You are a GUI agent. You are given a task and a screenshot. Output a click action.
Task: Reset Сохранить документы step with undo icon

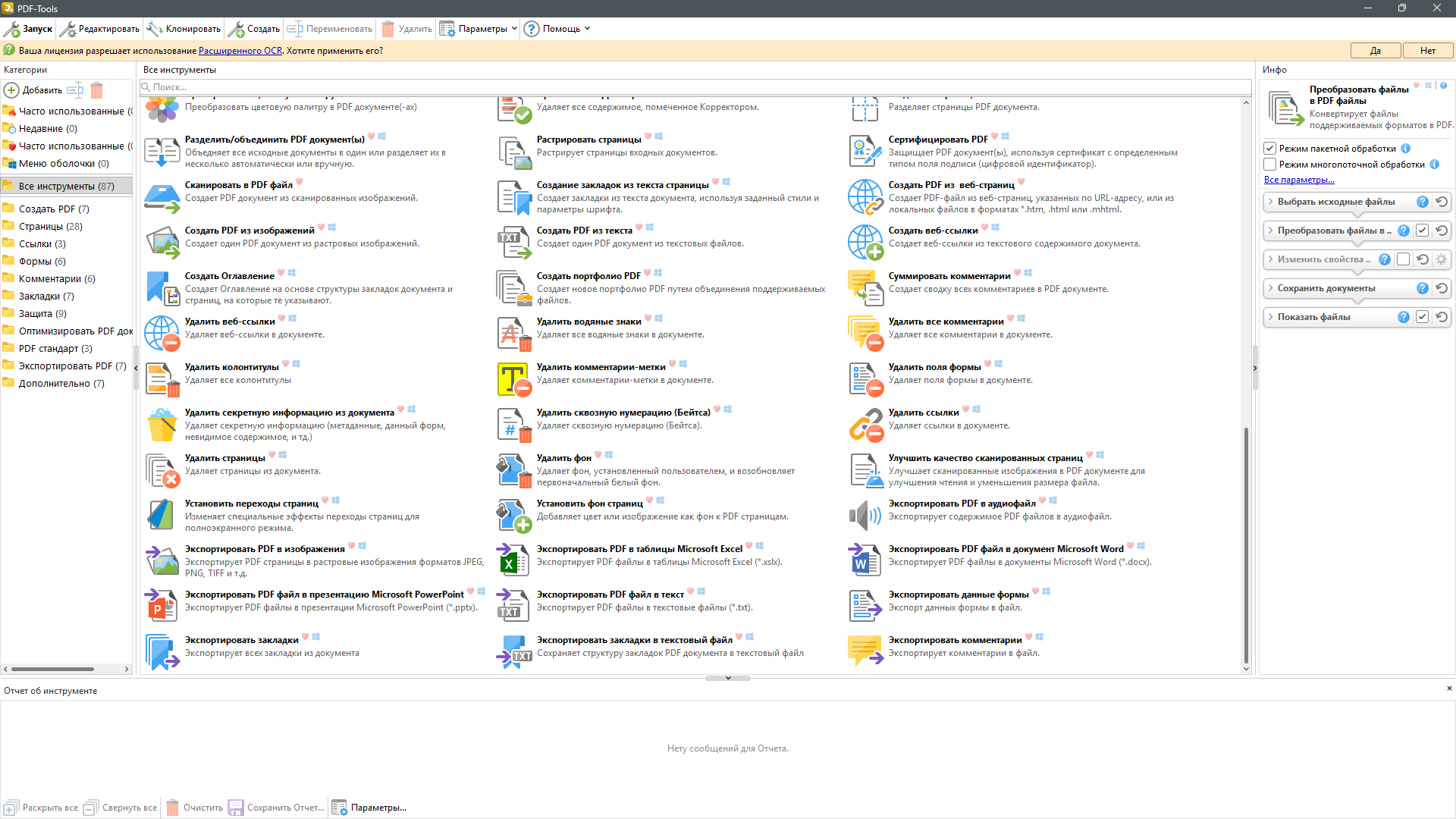1442,288
